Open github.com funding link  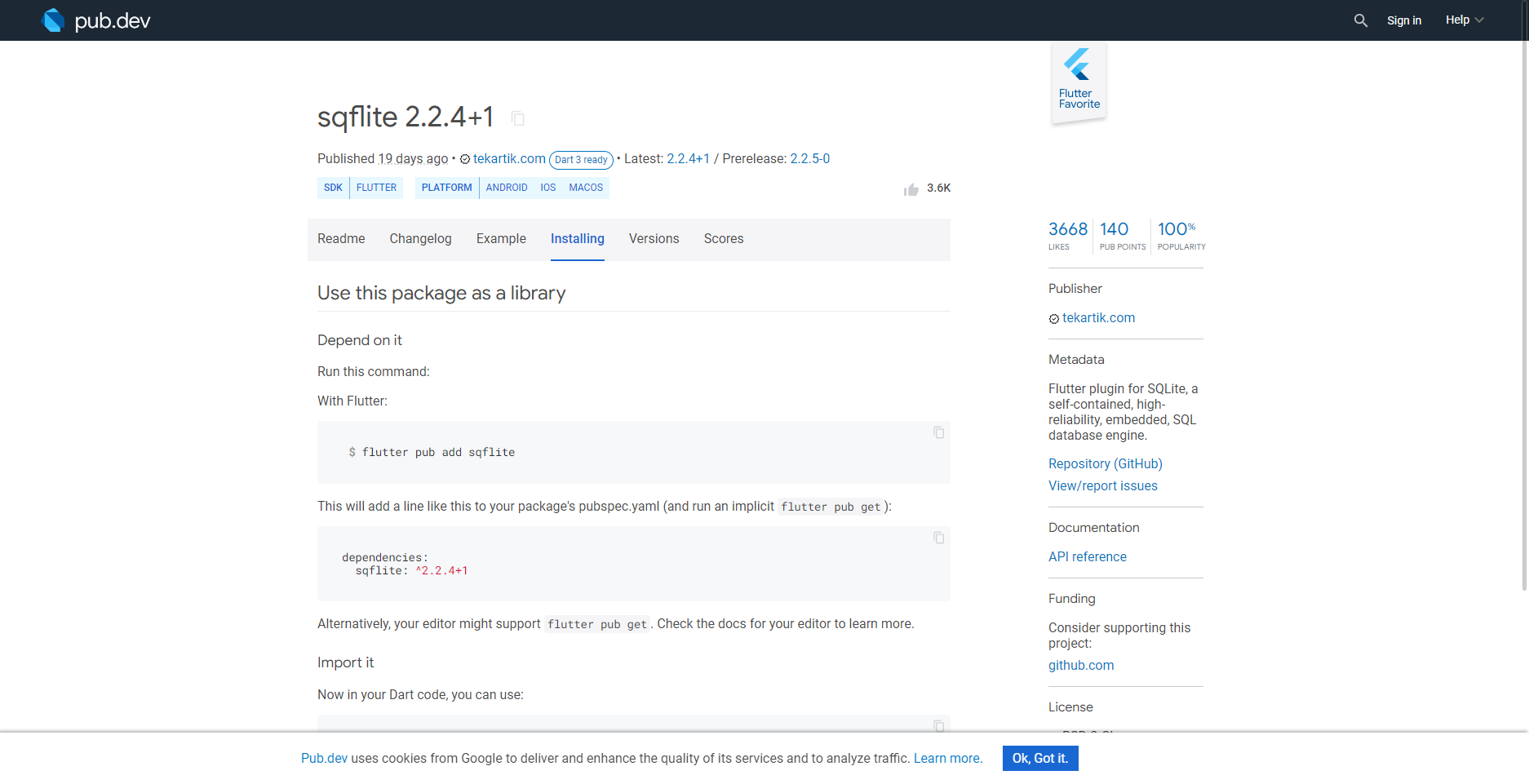point(1081,666)
